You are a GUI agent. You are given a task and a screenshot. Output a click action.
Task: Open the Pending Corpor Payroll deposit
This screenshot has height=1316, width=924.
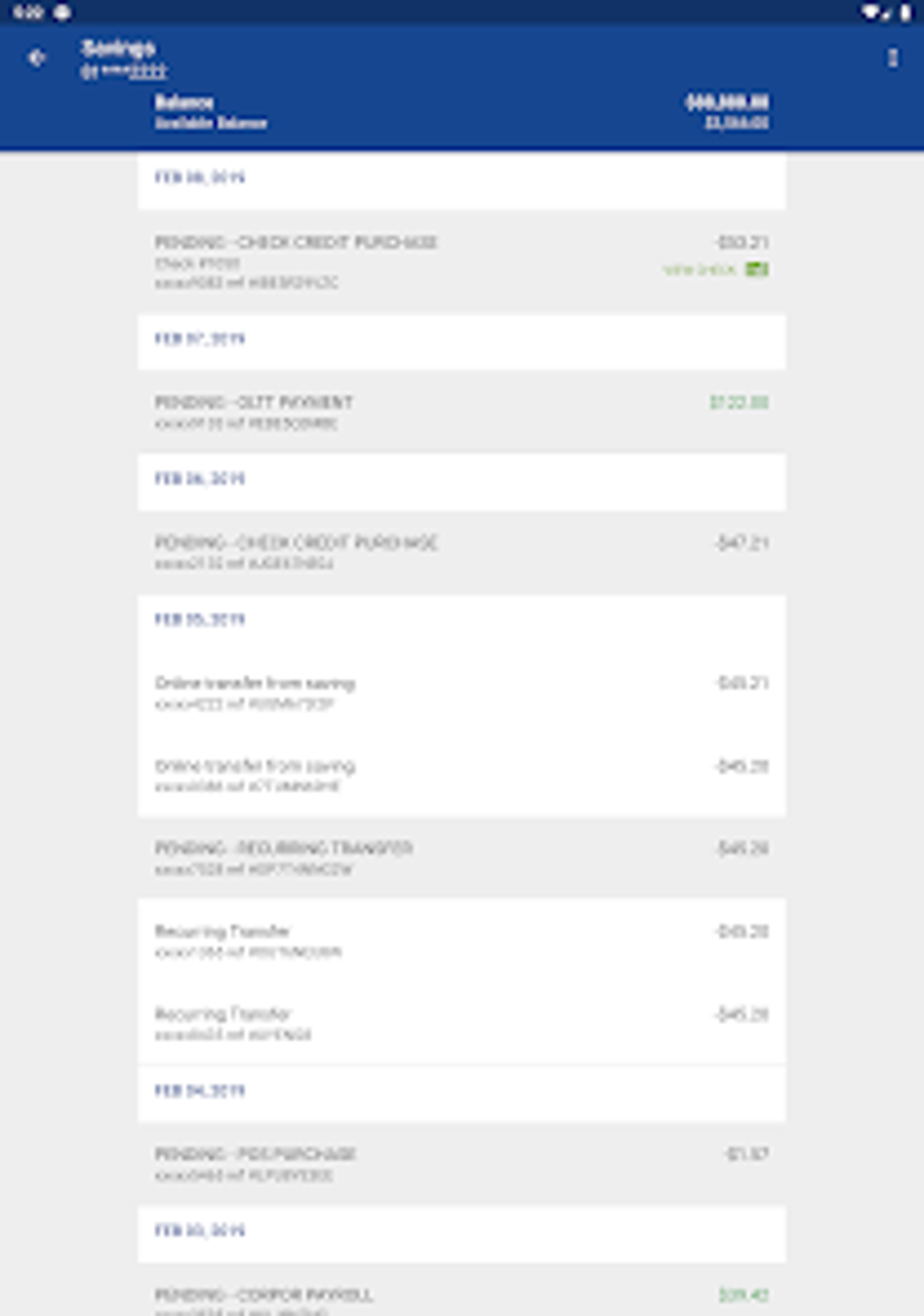[461, 1298]
